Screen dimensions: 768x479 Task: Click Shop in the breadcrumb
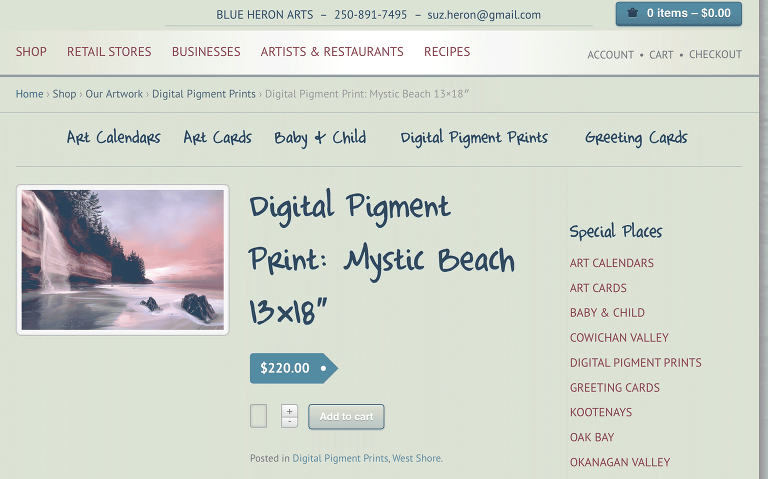pyautogui.click(x=64, y=94)
